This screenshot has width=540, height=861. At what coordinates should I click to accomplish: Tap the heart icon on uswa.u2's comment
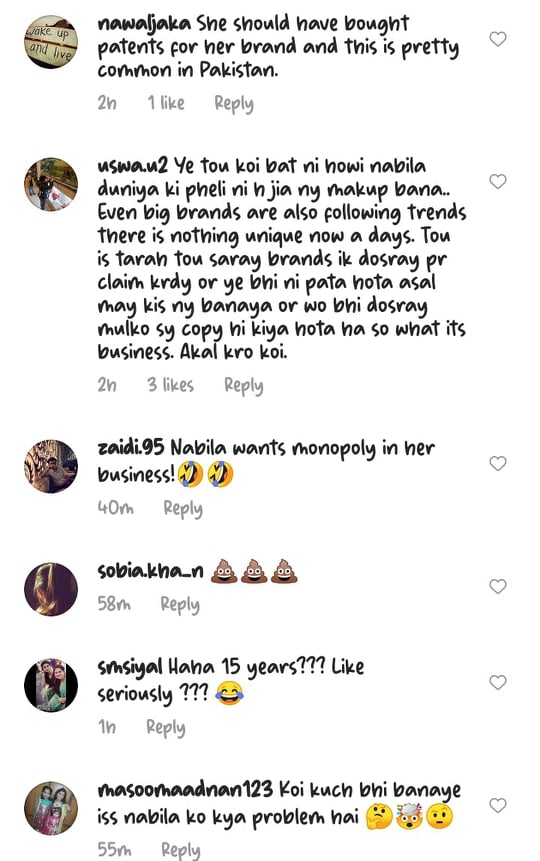pyautogui.click(x=498, y=181)
